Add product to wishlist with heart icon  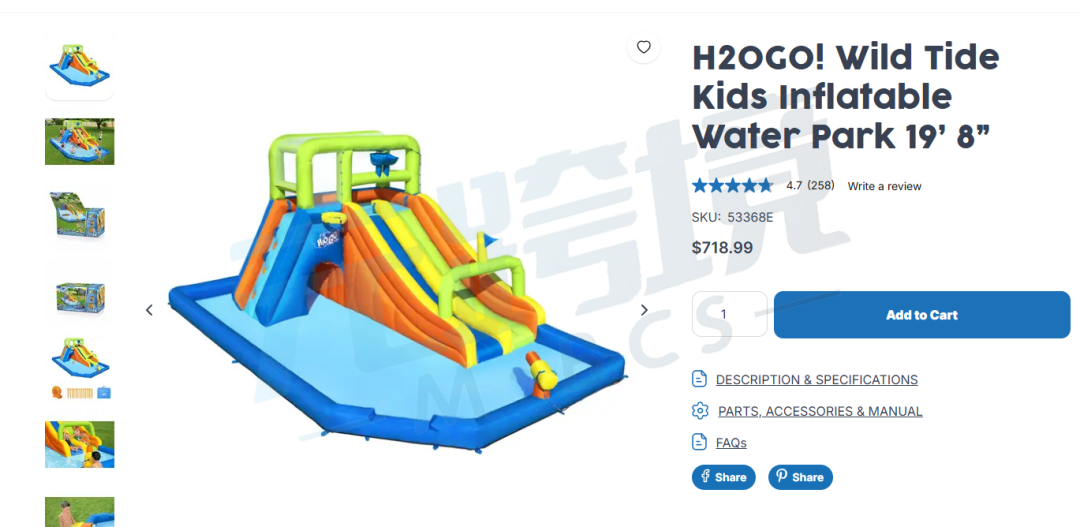click(x=643, y=47)
